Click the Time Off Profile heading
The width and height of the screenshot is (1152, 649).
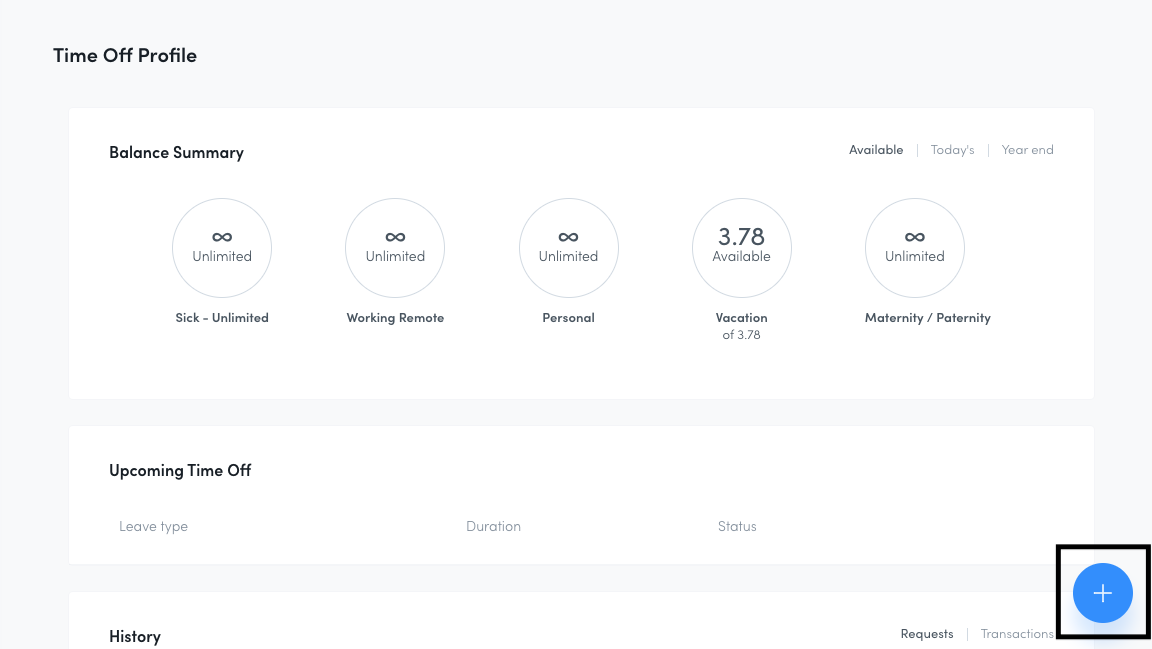(125, 55)
